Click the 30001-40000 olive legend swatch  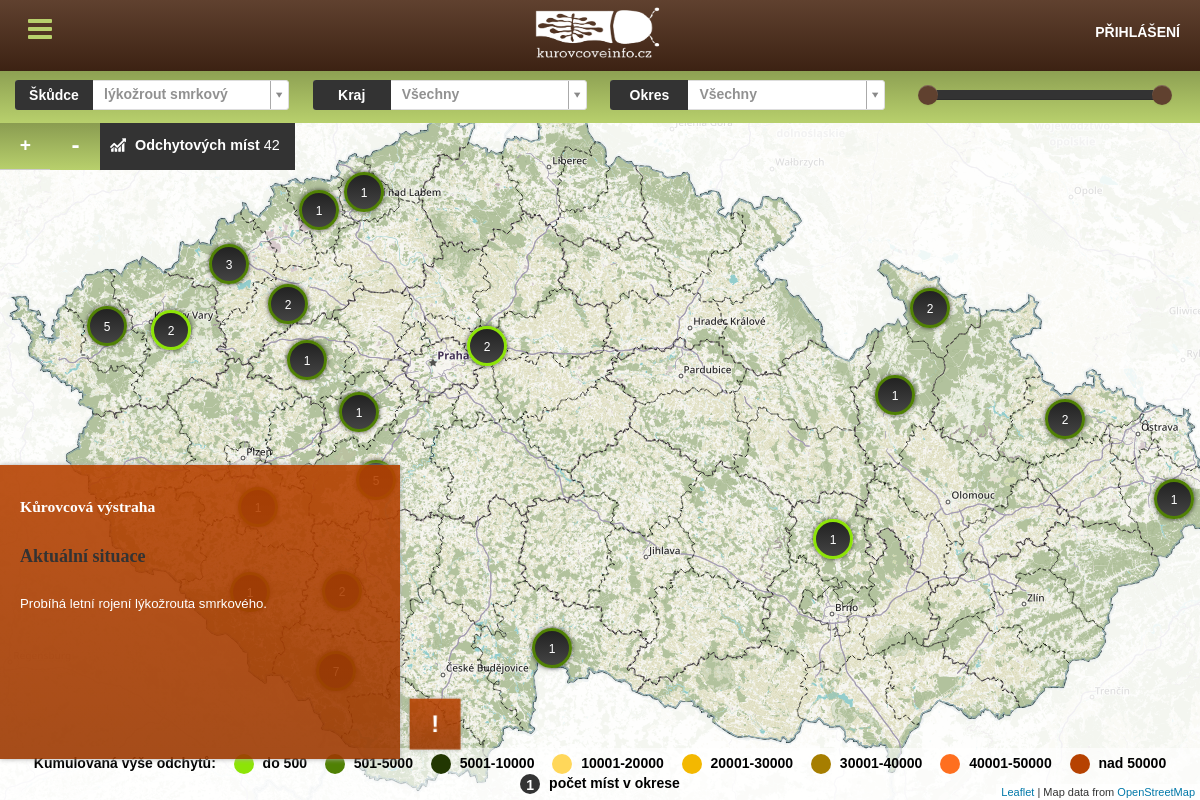pos(821,764)
